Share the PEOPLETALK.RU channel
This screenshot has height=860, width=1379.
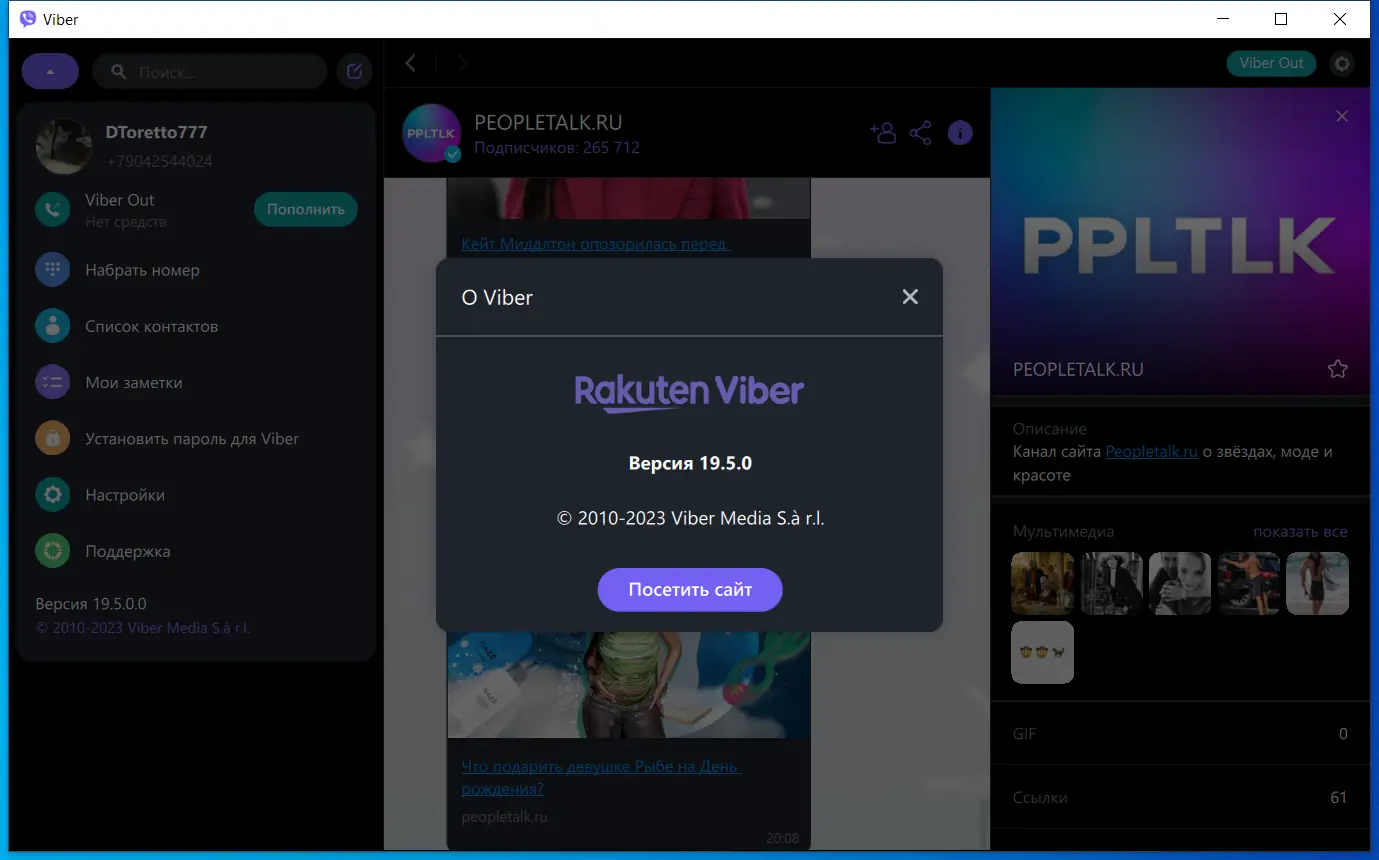920,132
